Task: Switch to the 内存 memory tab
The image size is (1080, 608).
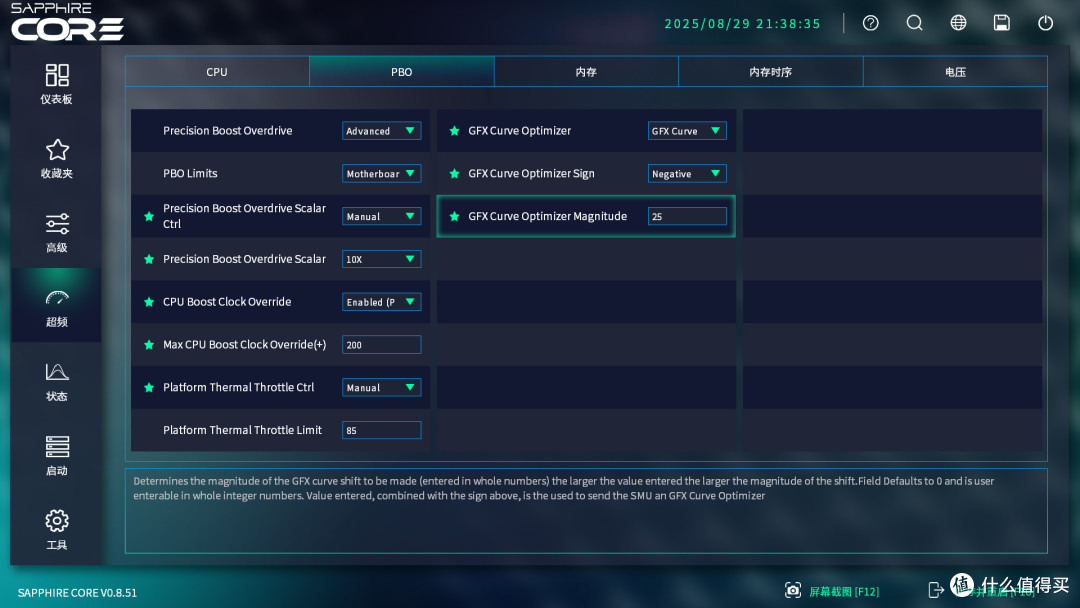Action: coord(586,72)
